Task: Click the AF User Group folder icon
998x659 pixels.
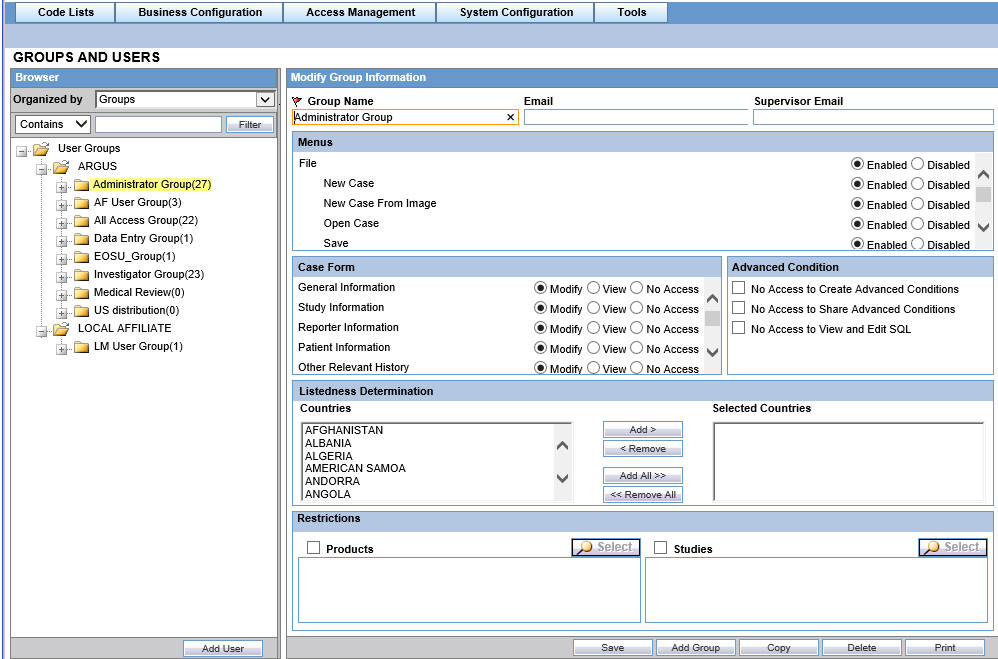Action: [81, 203]
